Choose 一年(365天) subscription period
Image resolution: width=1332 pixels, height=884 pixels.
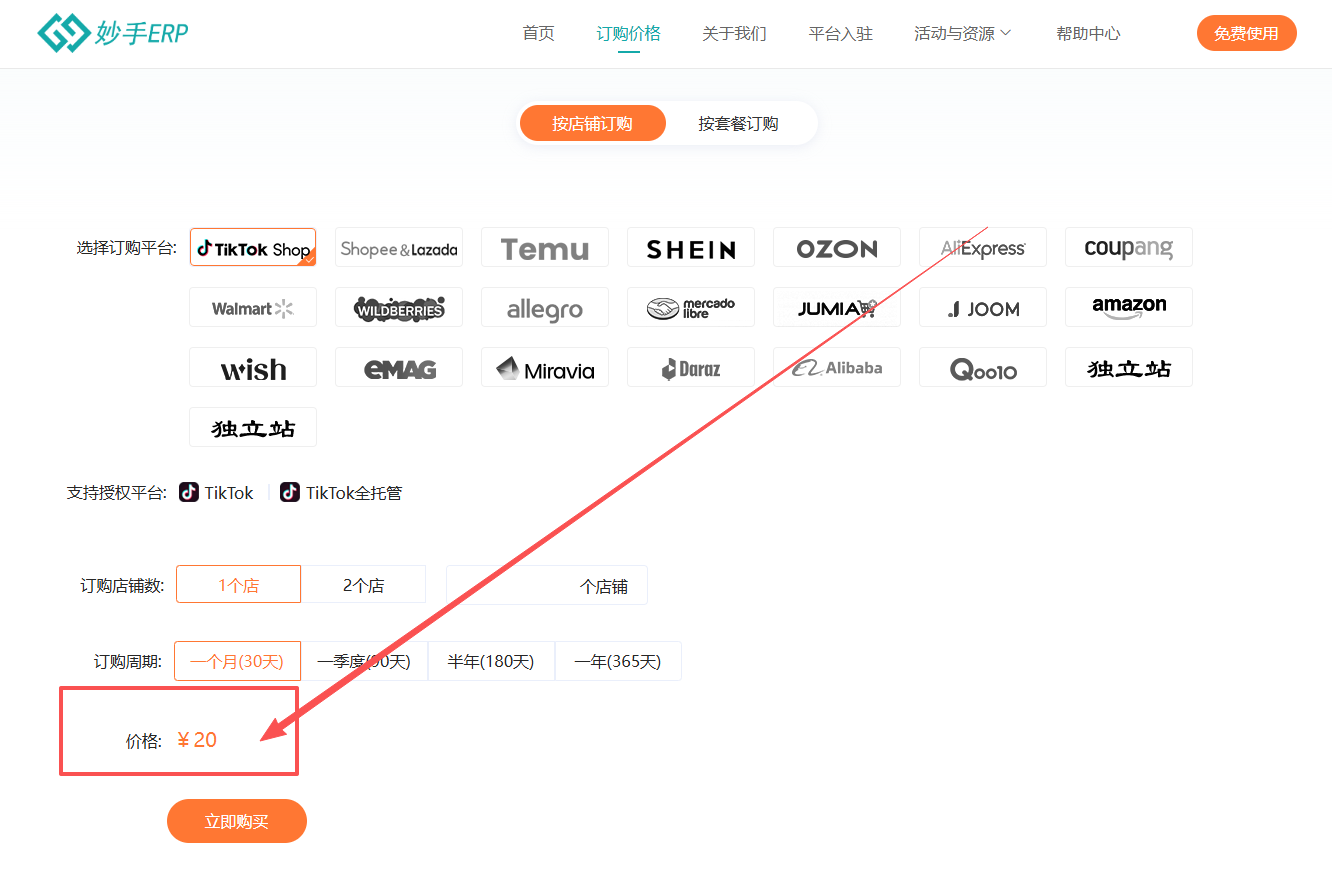tap(617, 661)
